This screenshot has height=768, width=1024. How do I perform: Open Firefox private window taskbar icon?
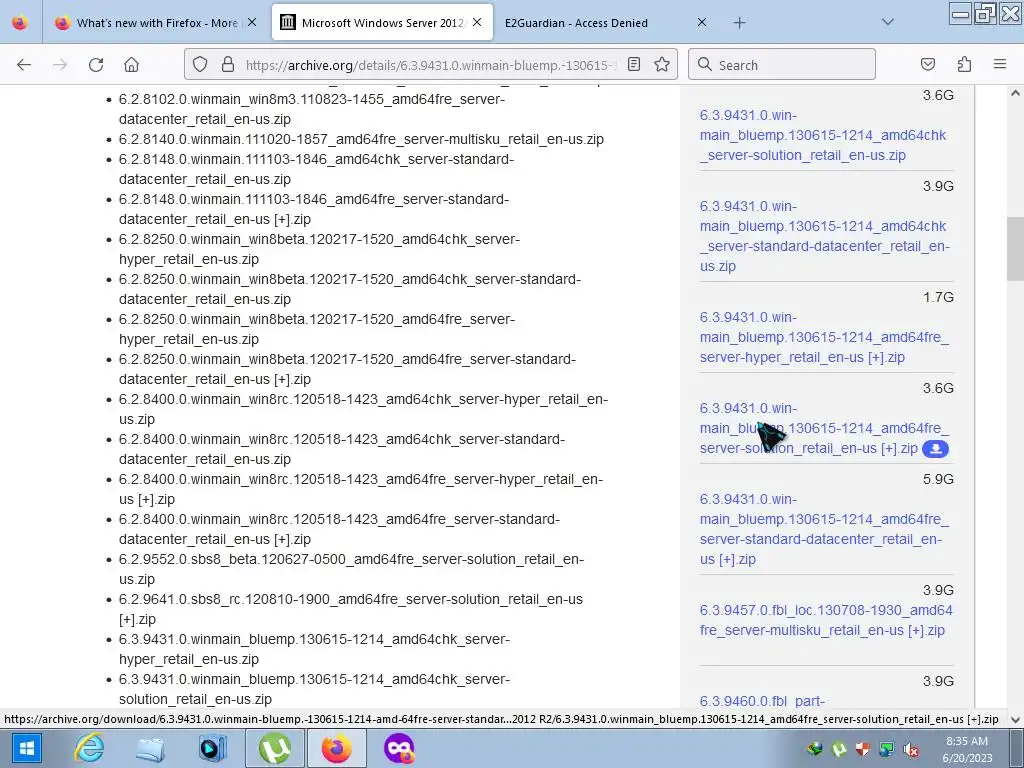[x=399, y=748]
